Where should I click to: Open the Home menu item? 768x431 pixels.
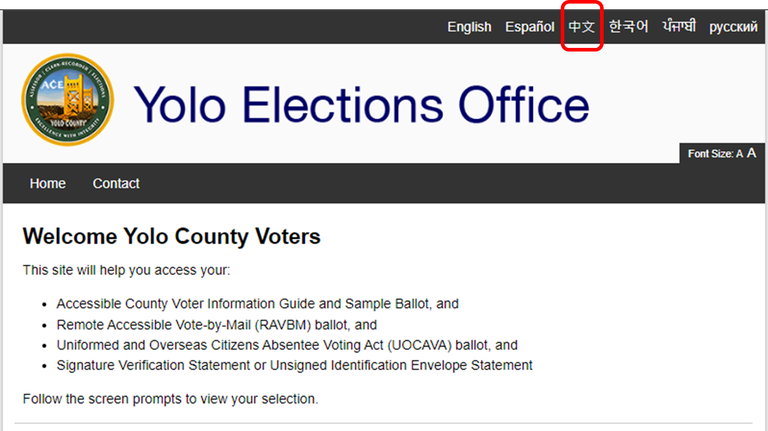48,183
